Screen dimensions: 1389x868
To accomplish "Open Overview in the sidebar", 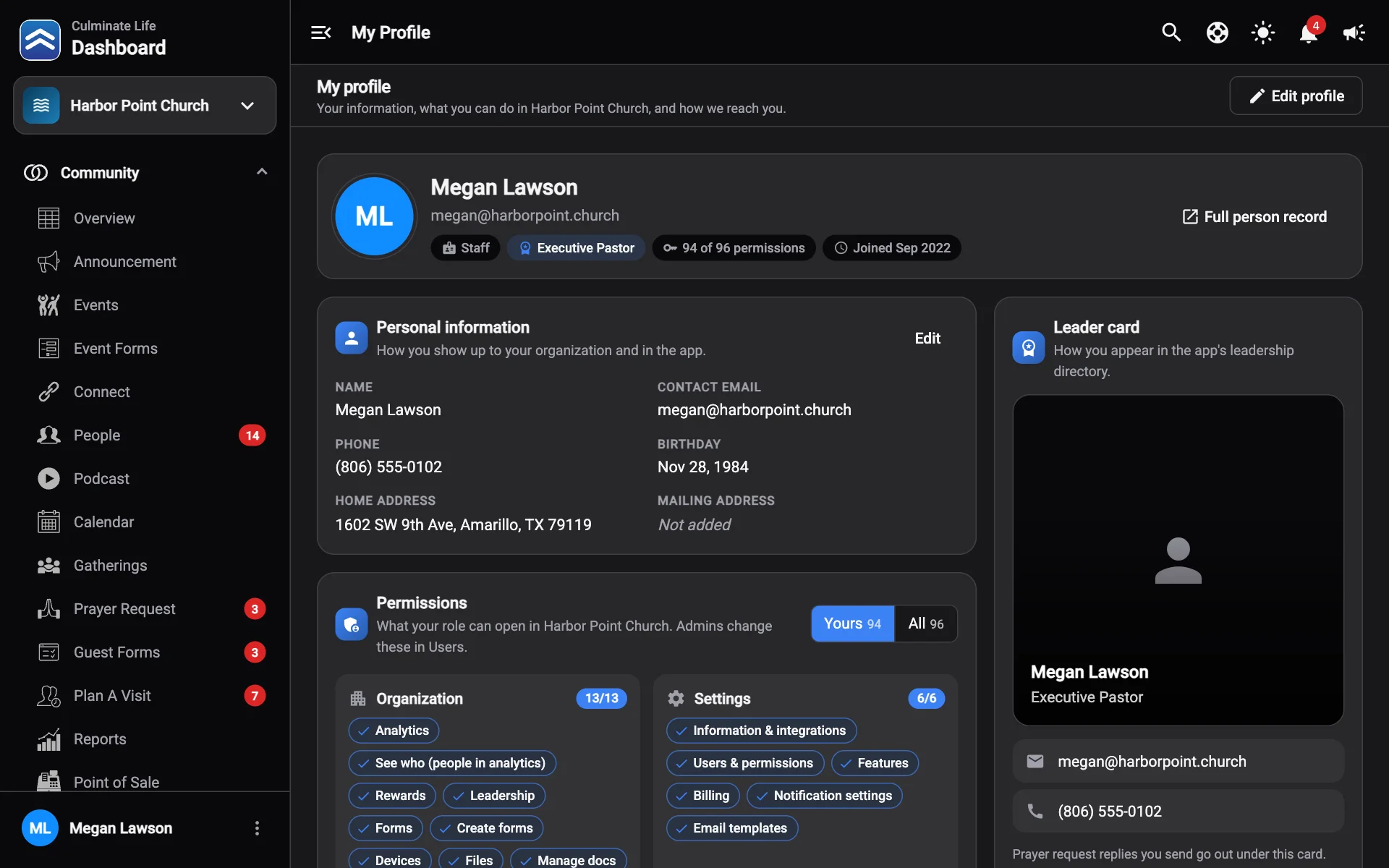I will 145,218.
